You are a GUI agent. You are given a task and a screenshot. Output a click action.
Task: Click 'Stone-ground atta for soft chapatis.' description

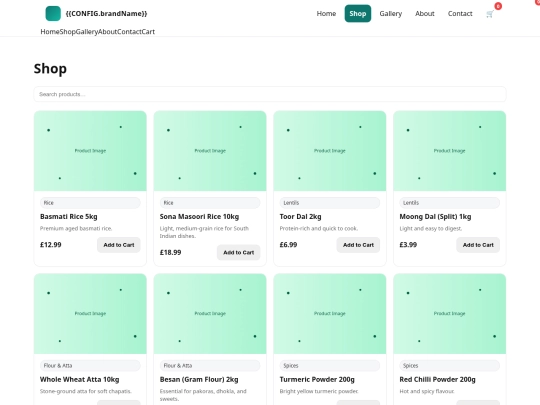click(x=86, y=391)
